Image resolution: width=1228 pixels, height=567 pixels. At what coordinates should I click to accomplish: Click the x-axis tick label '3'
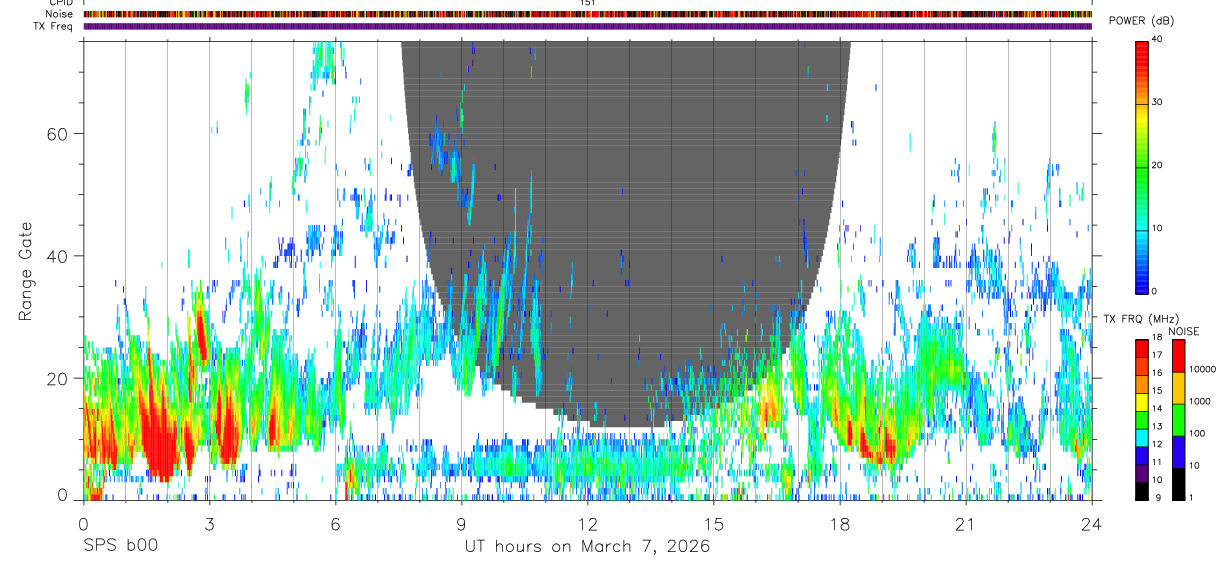(x=209, y=523)
